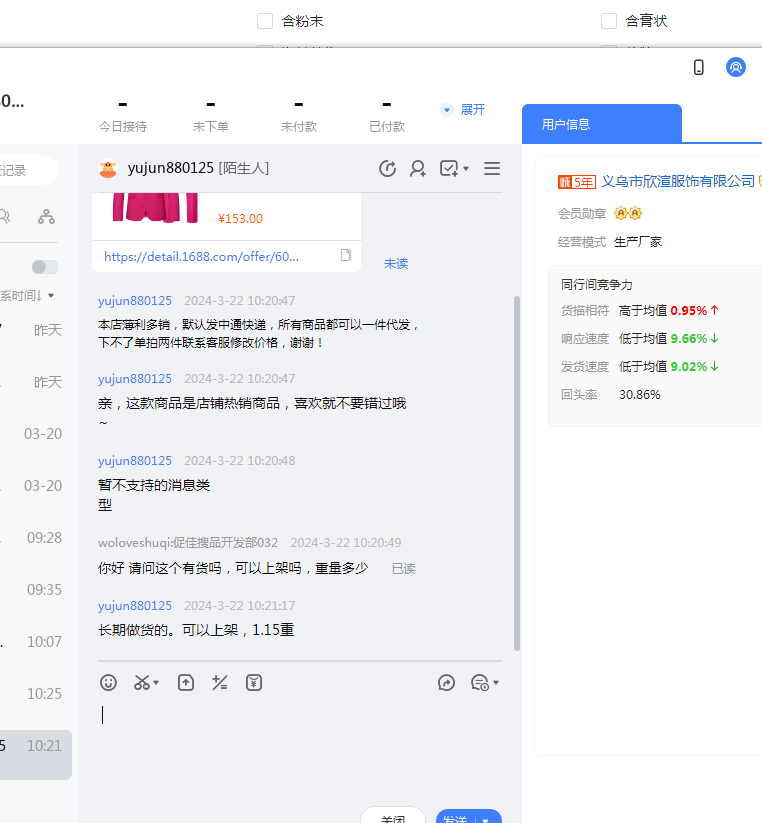The image size is (762, 823).
Task: Open the detail.1688.com product link
Action: pyautogui.click(x=201, y=256)
